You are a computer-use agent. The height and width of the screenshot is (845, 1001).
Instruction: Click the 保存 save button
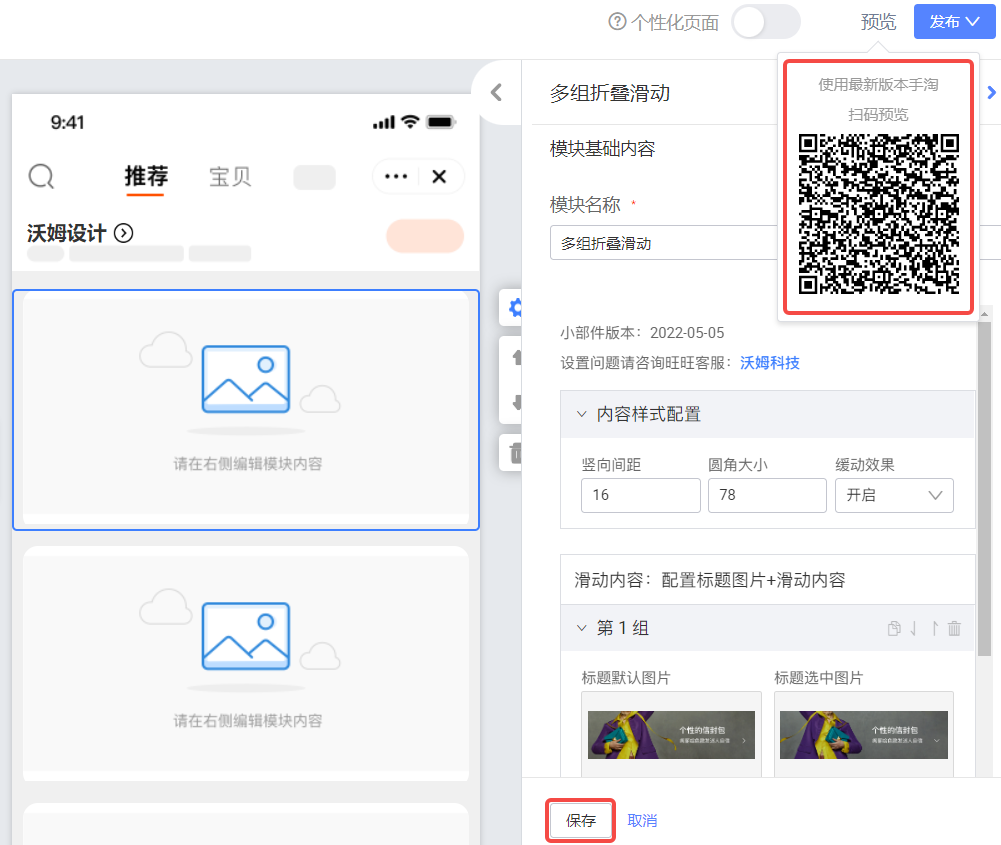580,821
